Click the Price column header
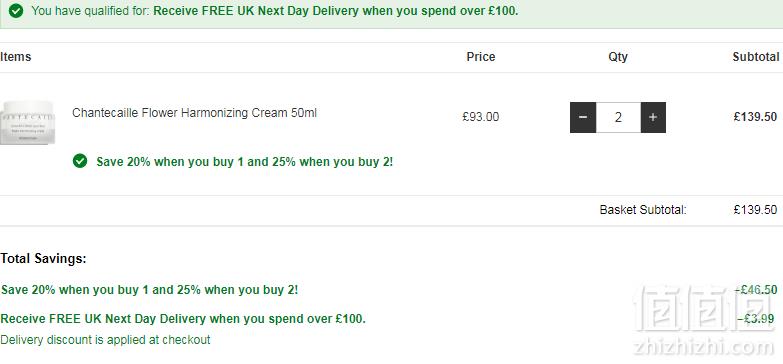The height and width of the screenshot is (364, 783). 481,57
